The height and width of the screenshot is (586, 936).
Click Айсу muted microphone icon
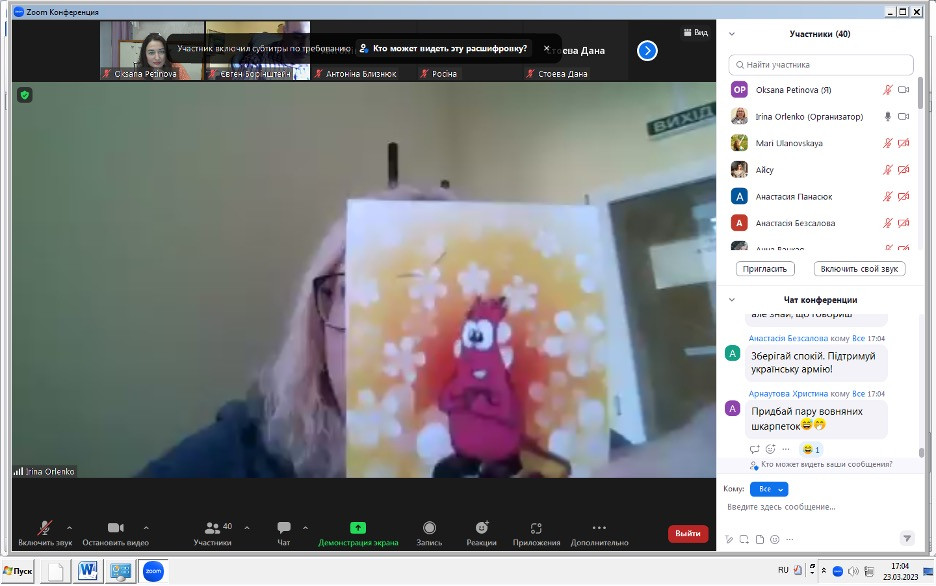[x=888, y=169]
